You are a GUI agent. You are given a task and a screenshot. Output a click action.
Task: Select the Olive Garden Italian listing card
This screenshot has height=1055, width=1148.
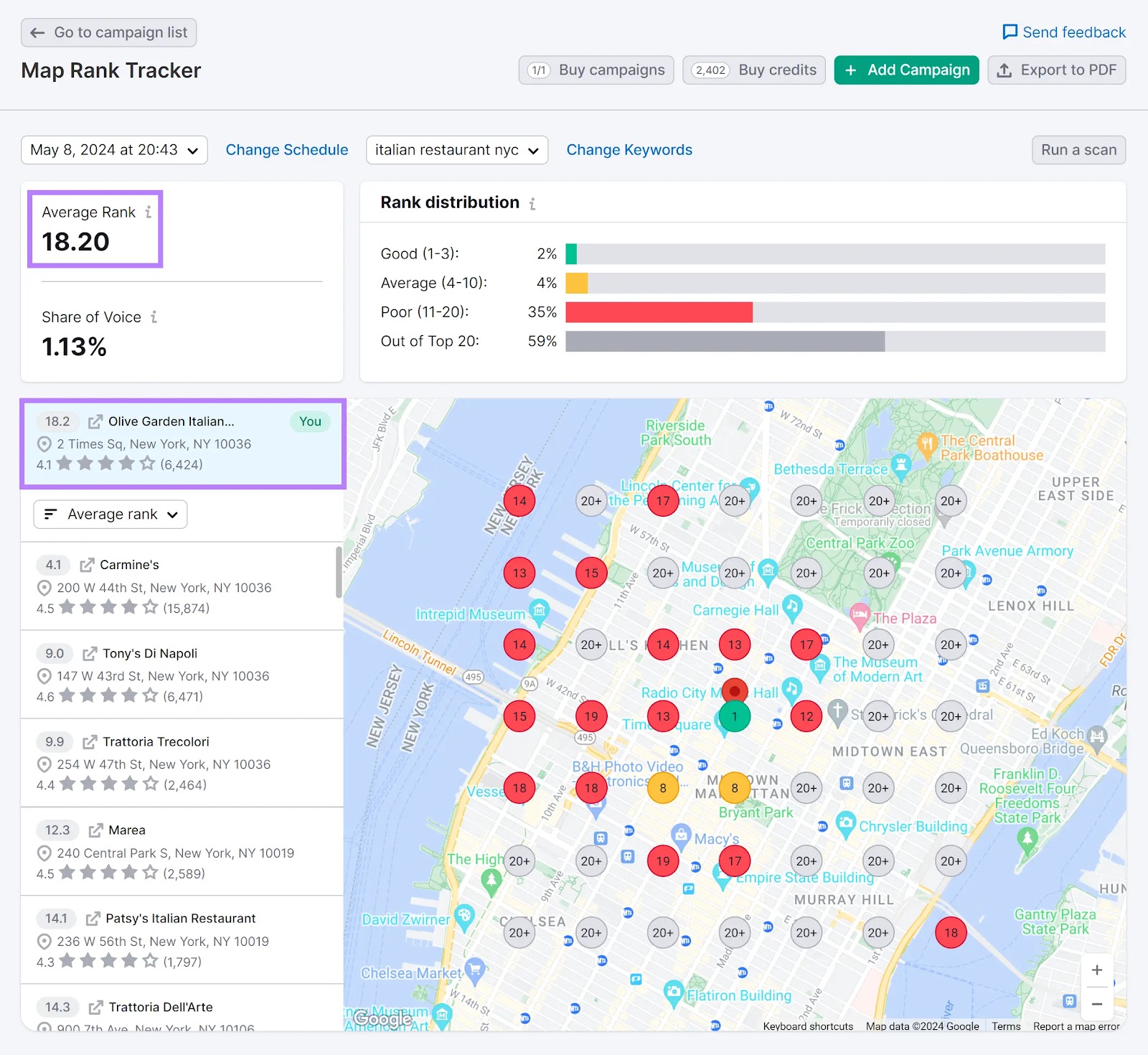point(183,444)
